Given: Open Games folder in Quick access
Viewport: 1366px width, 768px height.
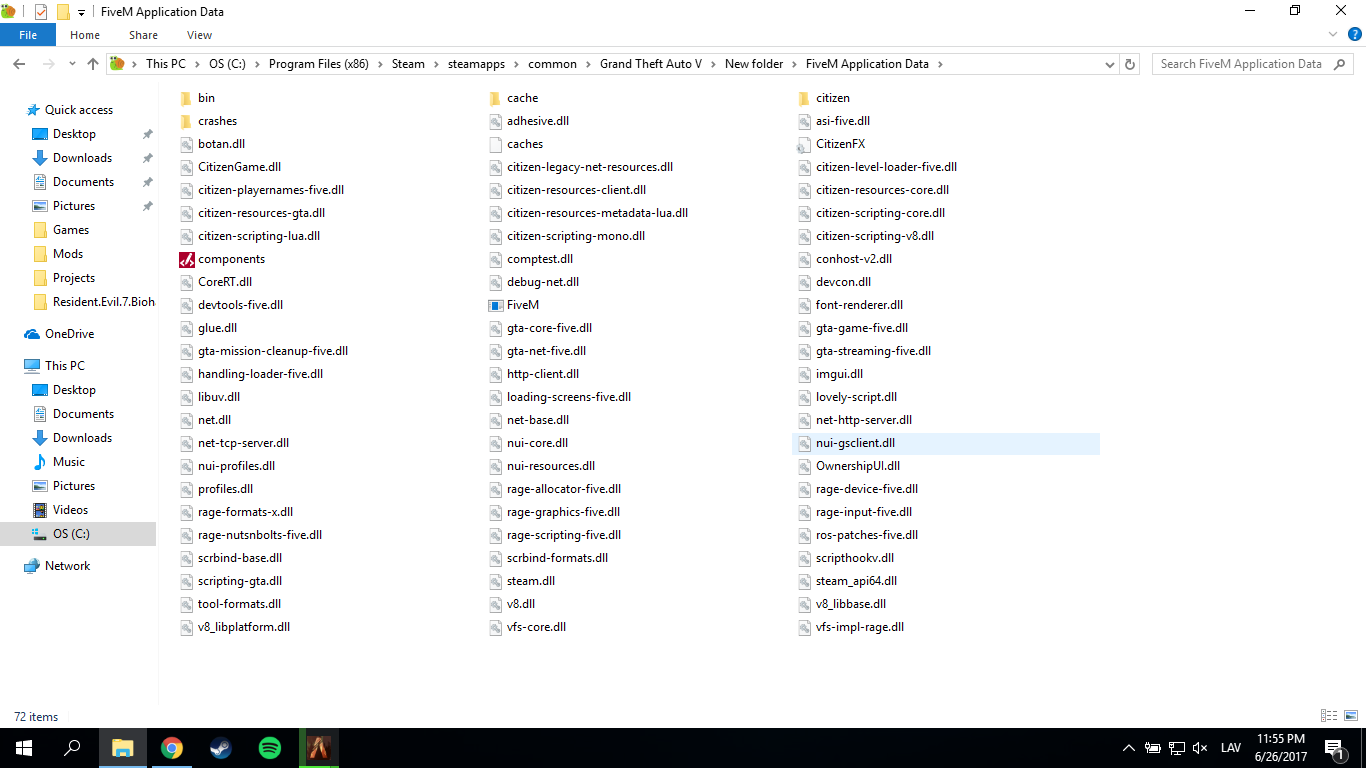Looking at the screenshot, I should point(70,230).
